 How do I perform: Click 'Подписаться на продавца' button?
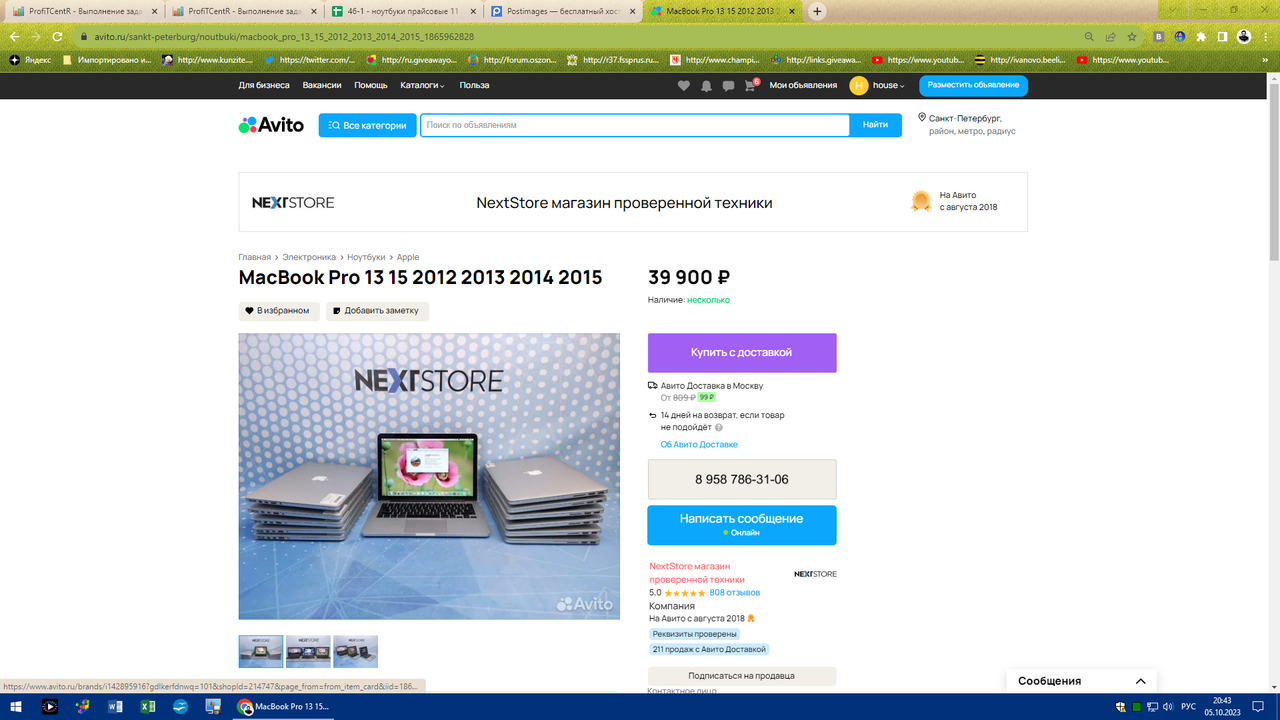742,676
